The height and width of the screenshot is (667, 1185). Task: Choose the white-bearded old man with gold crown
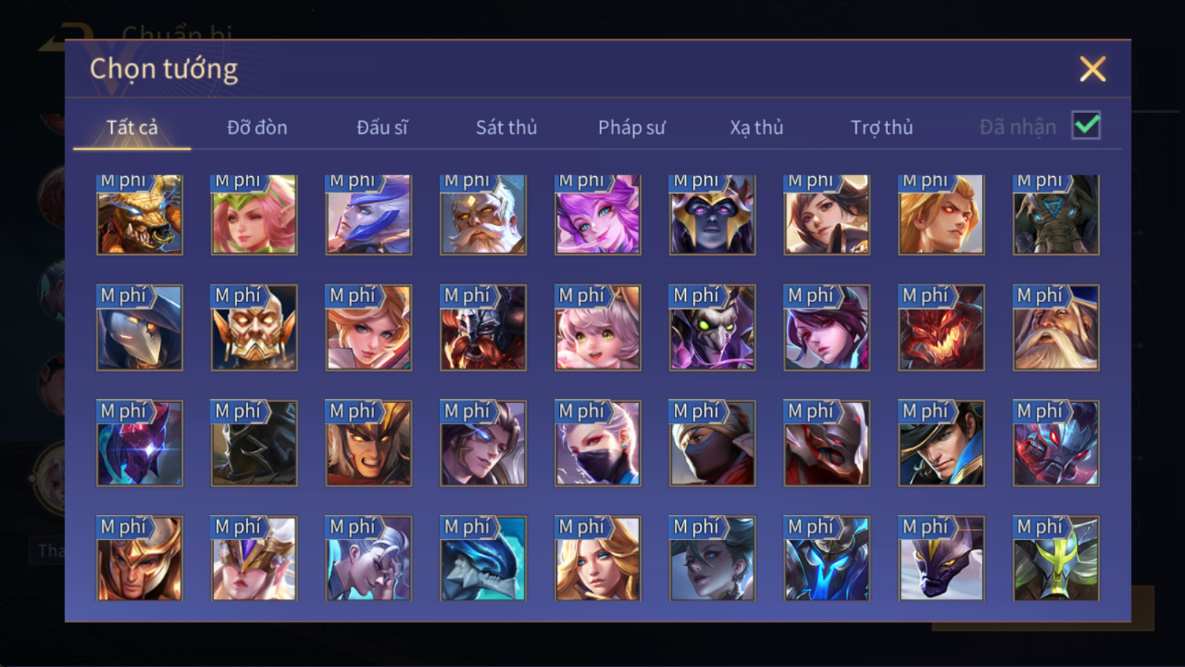[x=483, y=215]
